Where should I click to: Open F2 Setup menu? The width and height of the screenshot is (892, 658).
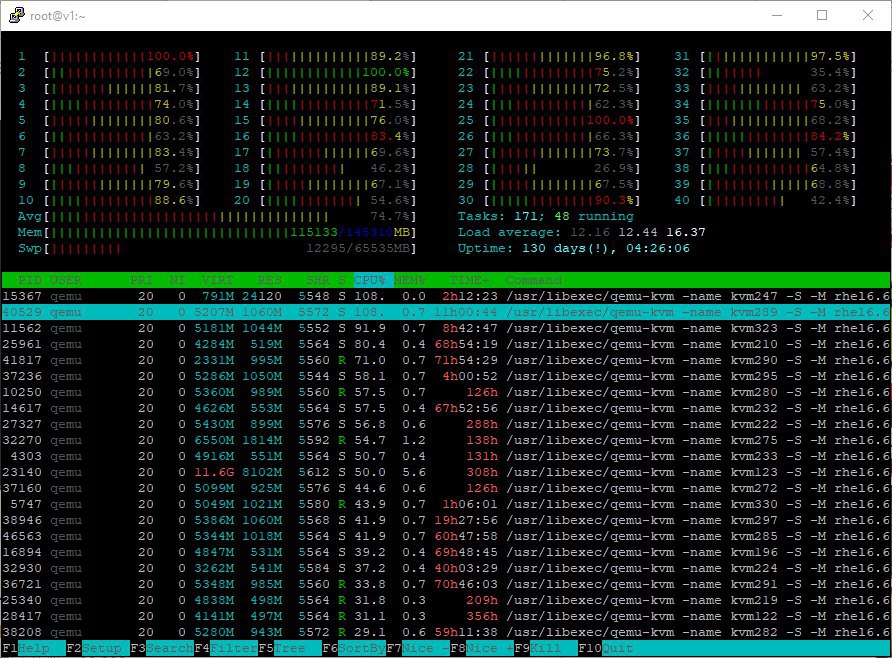[97, 648]
